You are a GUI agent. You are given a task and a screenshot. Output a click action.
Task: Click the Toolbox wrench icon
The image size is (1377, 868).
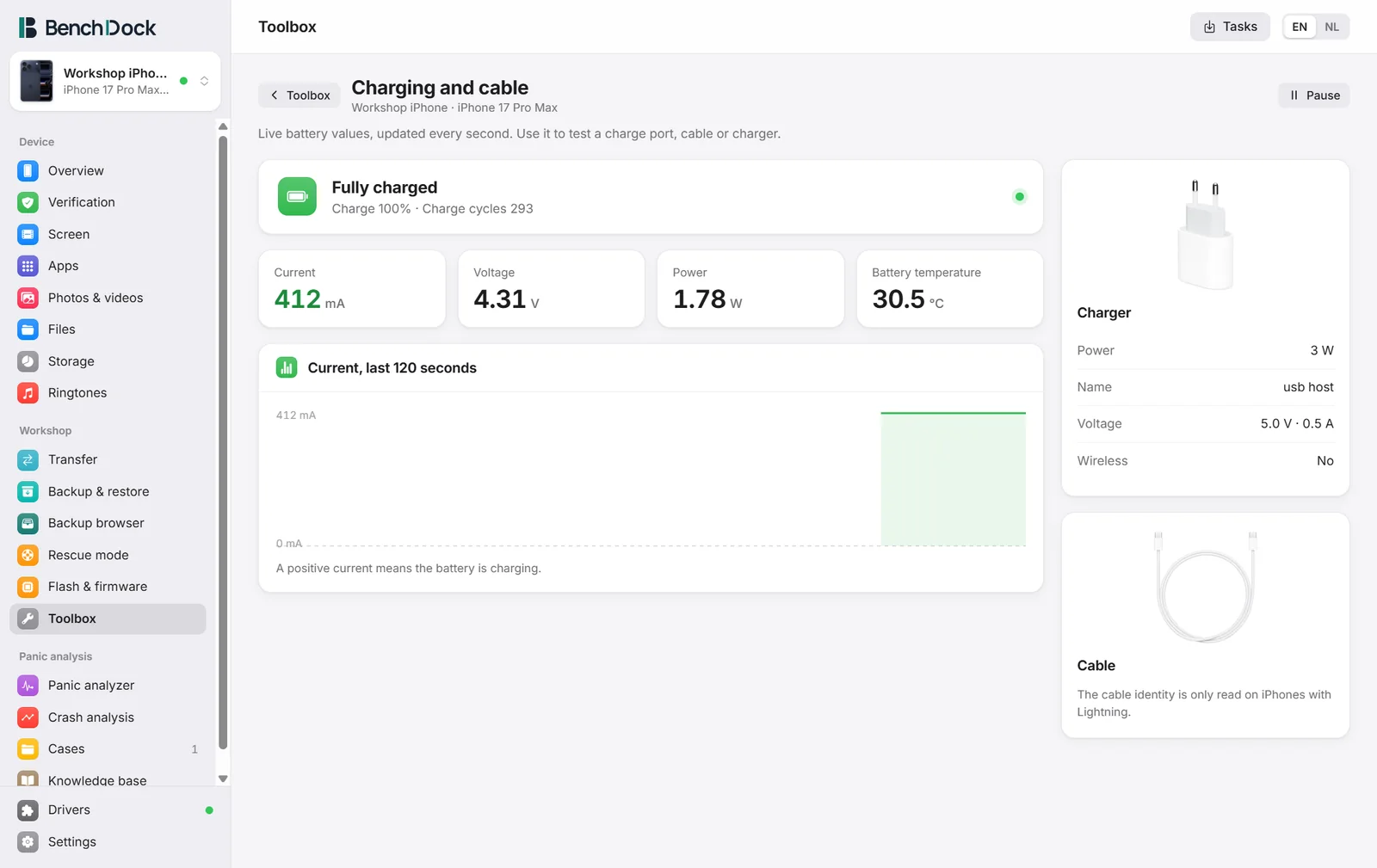28,619
